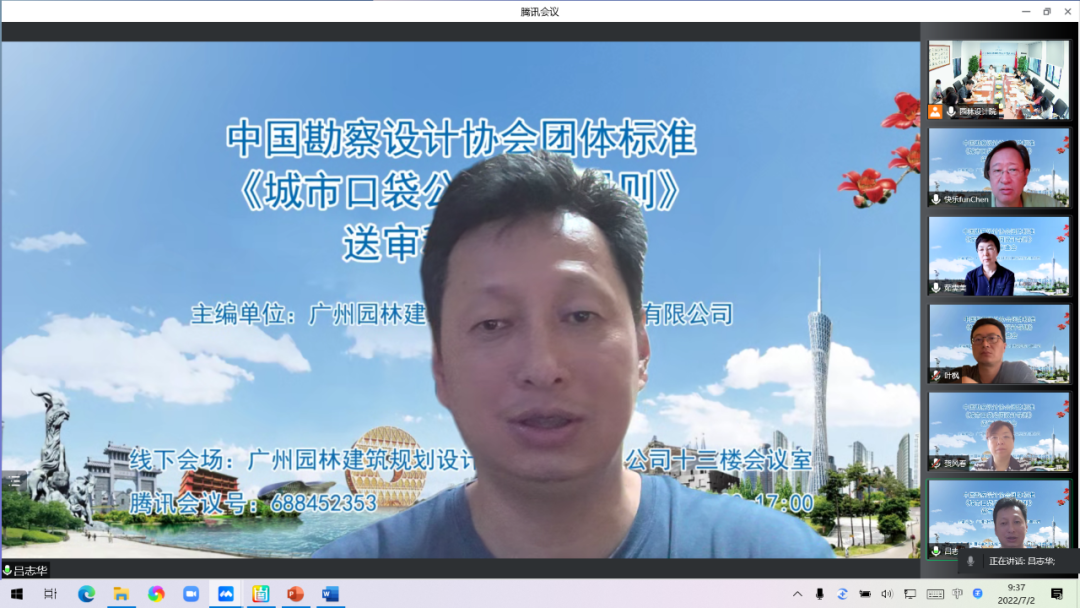The width and height of the screenshot is (1080, 608).
Task: Open Task View from the taskbar
Action: 50,594
